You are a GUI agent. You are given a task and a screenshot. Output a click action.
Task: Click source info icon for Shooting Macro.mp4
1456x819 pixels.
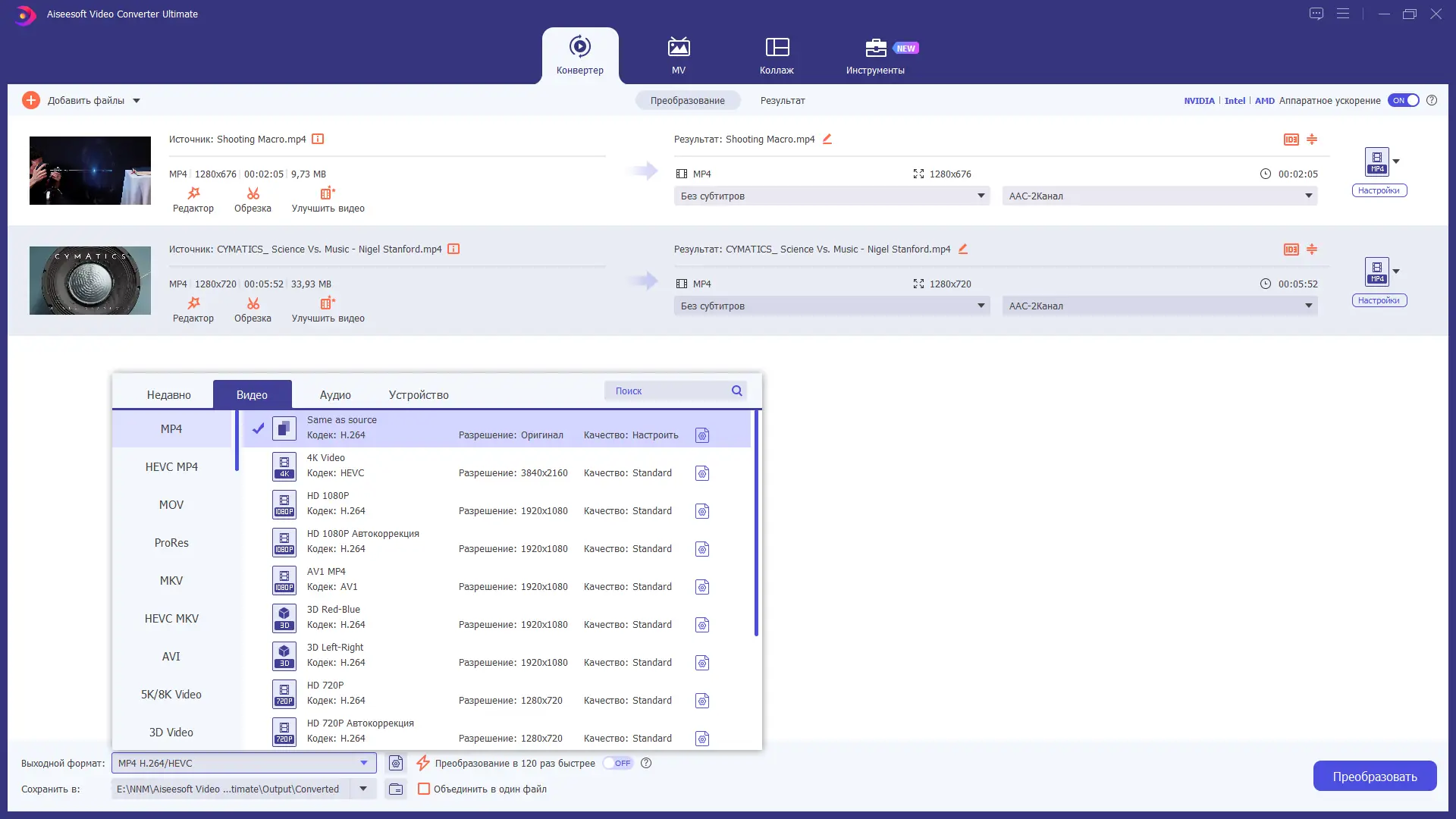tap(318, 139)
